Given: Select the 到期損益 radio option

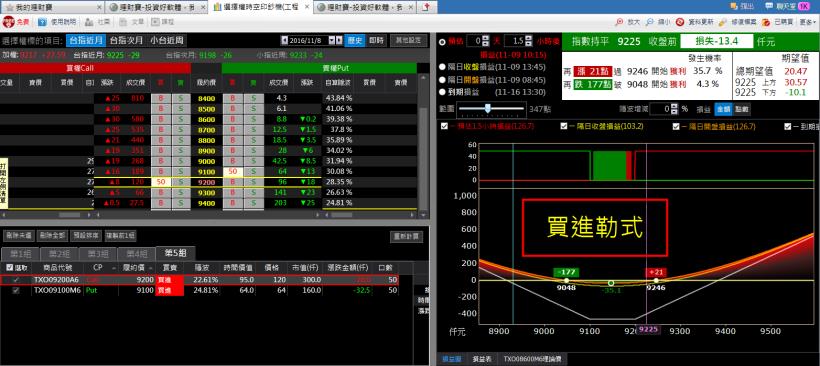Looking at the screenshot, I should 442,92.
